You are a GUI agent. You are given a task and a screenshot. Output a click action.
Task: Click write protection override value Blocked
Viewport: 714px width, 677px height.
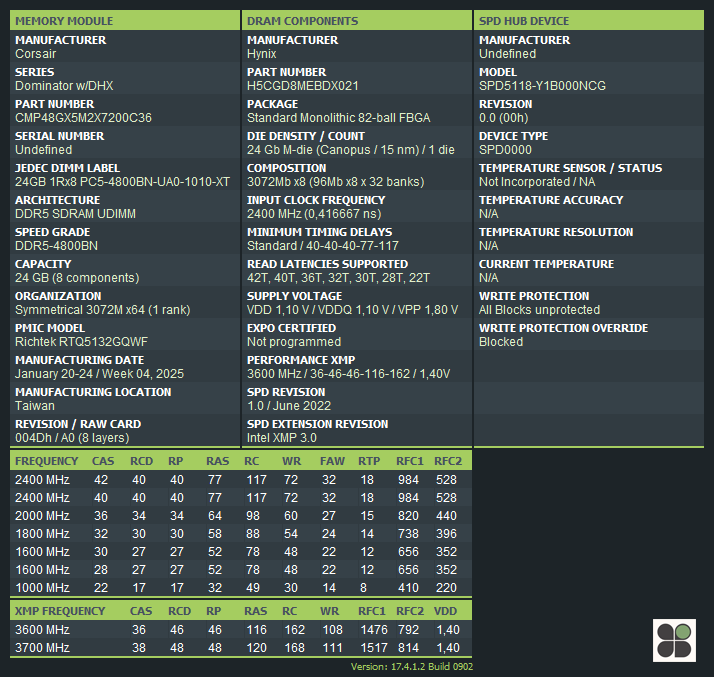[x=501, y=342]
